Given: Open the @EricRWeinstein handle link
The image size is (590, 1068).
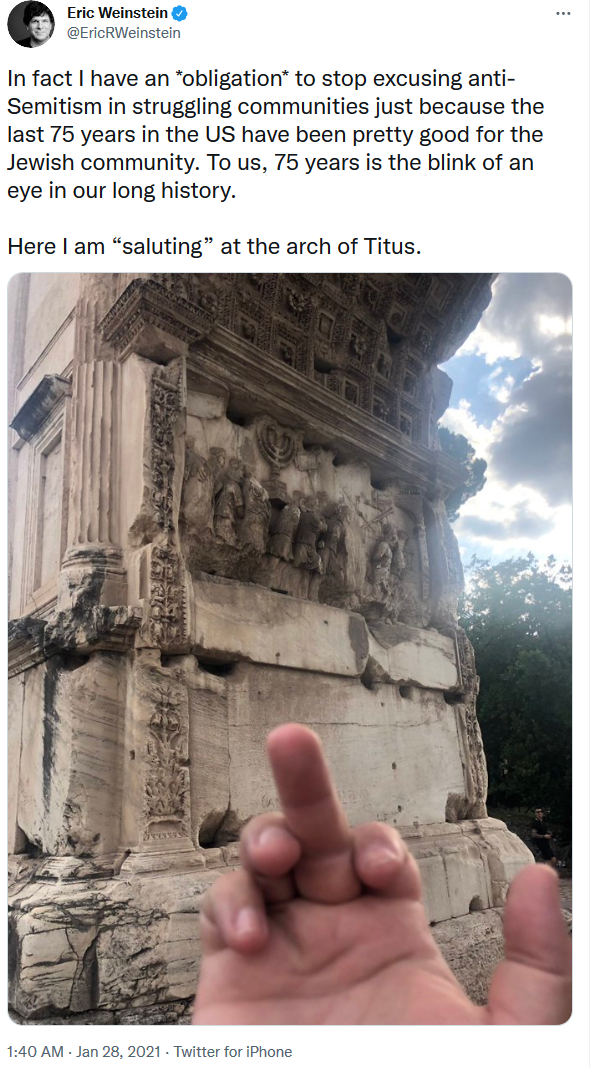Looking at the screenshot, I should pos(123,33).
